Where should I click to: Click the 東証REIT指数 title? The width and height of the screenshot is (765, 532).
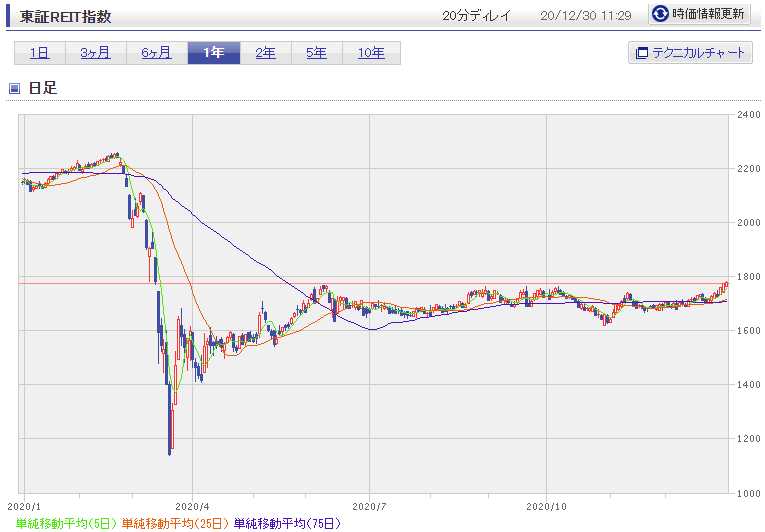coord(65,17)
